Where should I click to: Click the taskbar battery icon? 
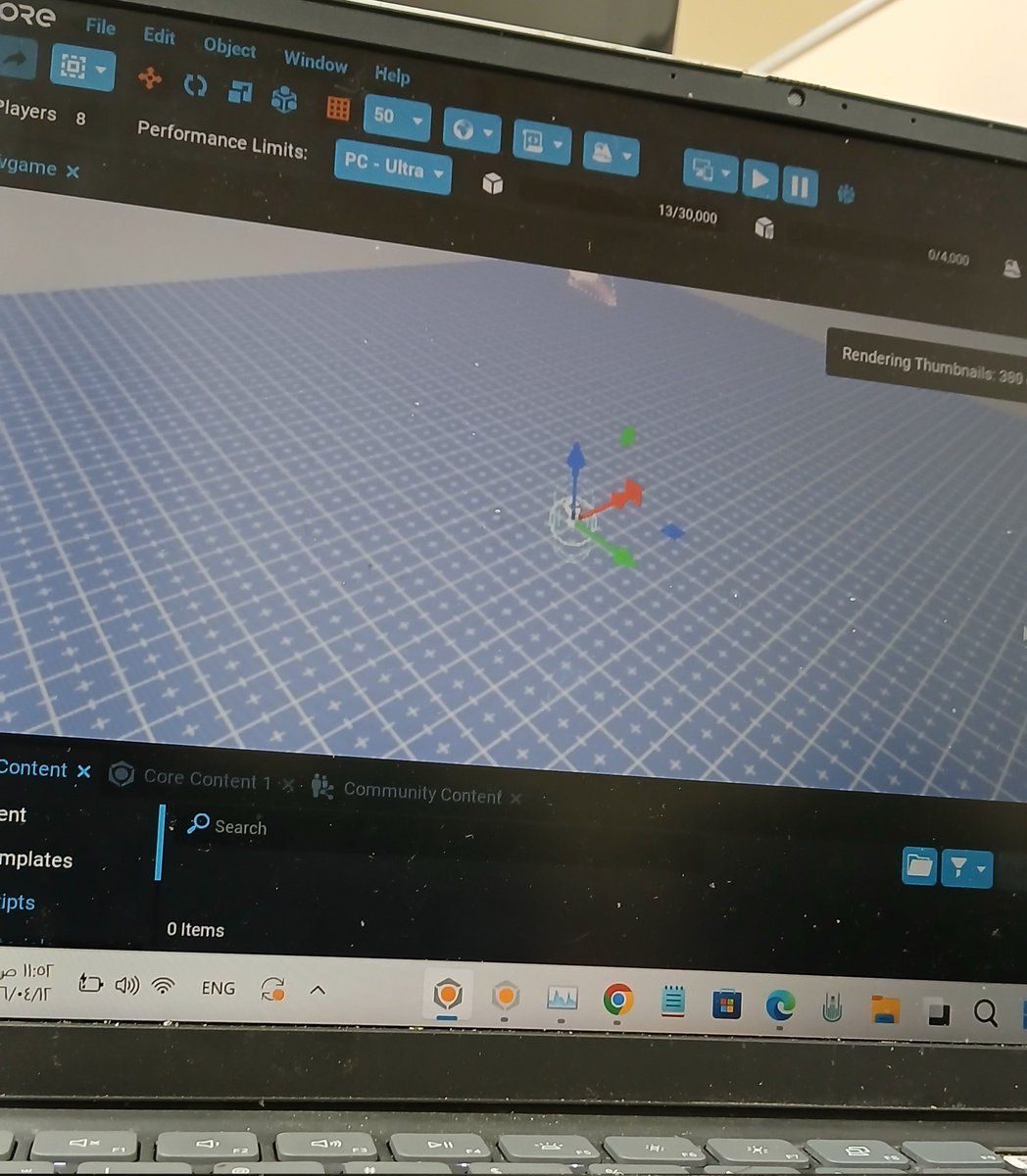[x=90, y=983]
